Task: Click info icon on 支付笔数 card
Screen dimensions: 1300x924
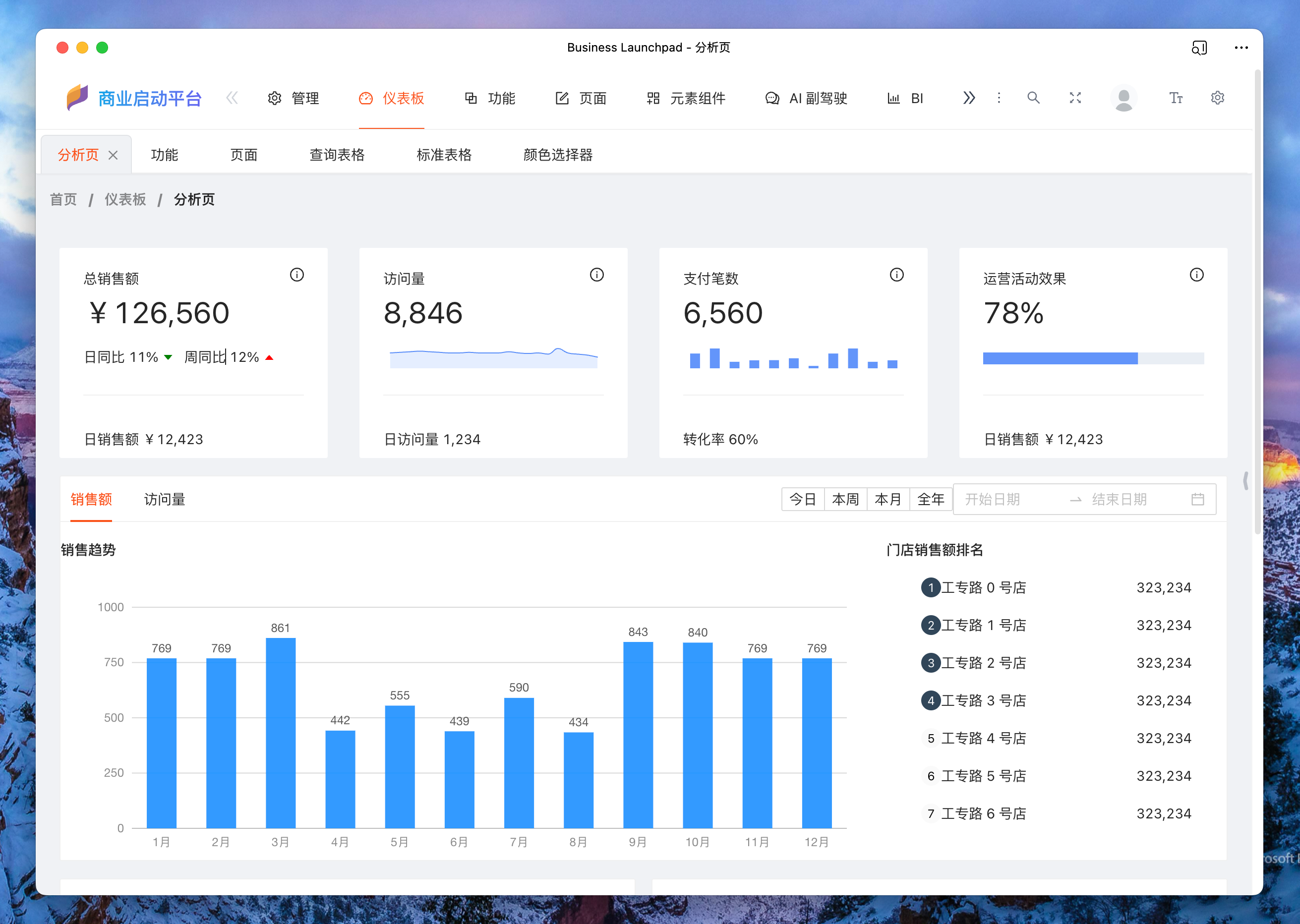Action: coord(896,275)
